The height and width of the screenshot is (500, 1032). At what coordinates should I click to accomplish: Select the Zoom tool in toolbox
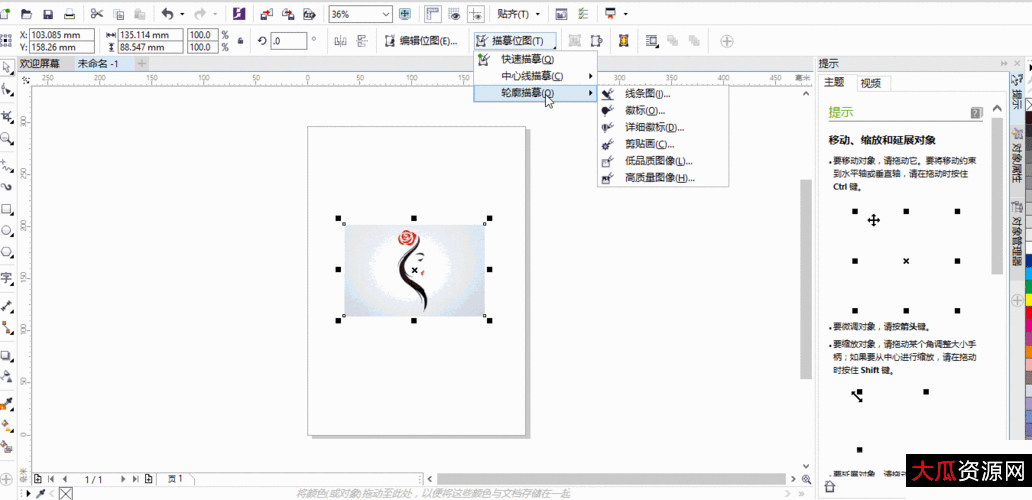click(7, 139)
